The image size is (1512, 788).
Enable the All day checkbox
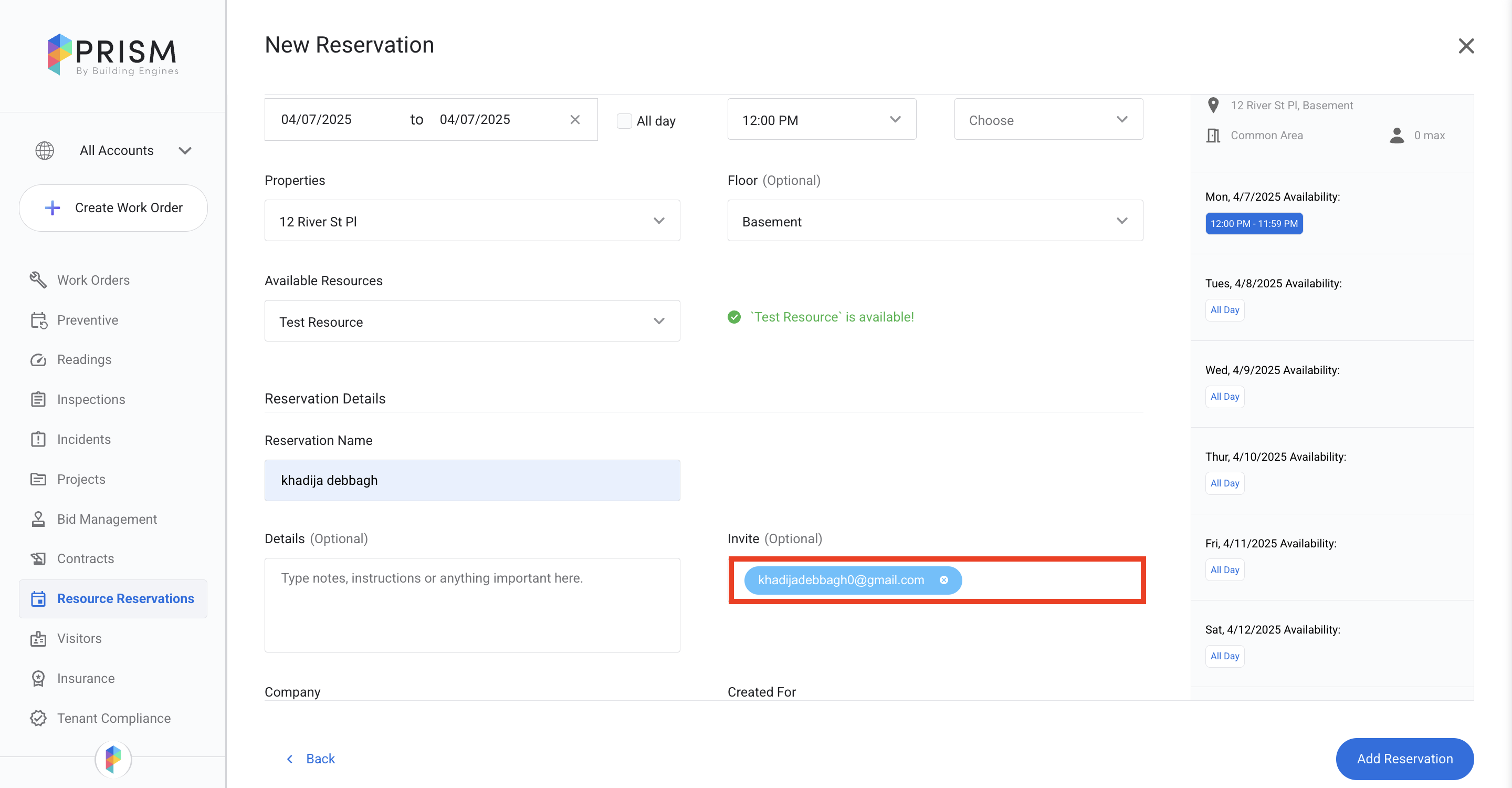pos(624,121)
